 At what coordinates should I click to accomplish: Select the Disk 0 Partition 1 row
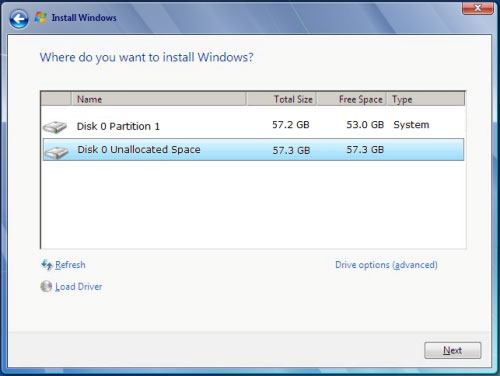coord(253,126)
